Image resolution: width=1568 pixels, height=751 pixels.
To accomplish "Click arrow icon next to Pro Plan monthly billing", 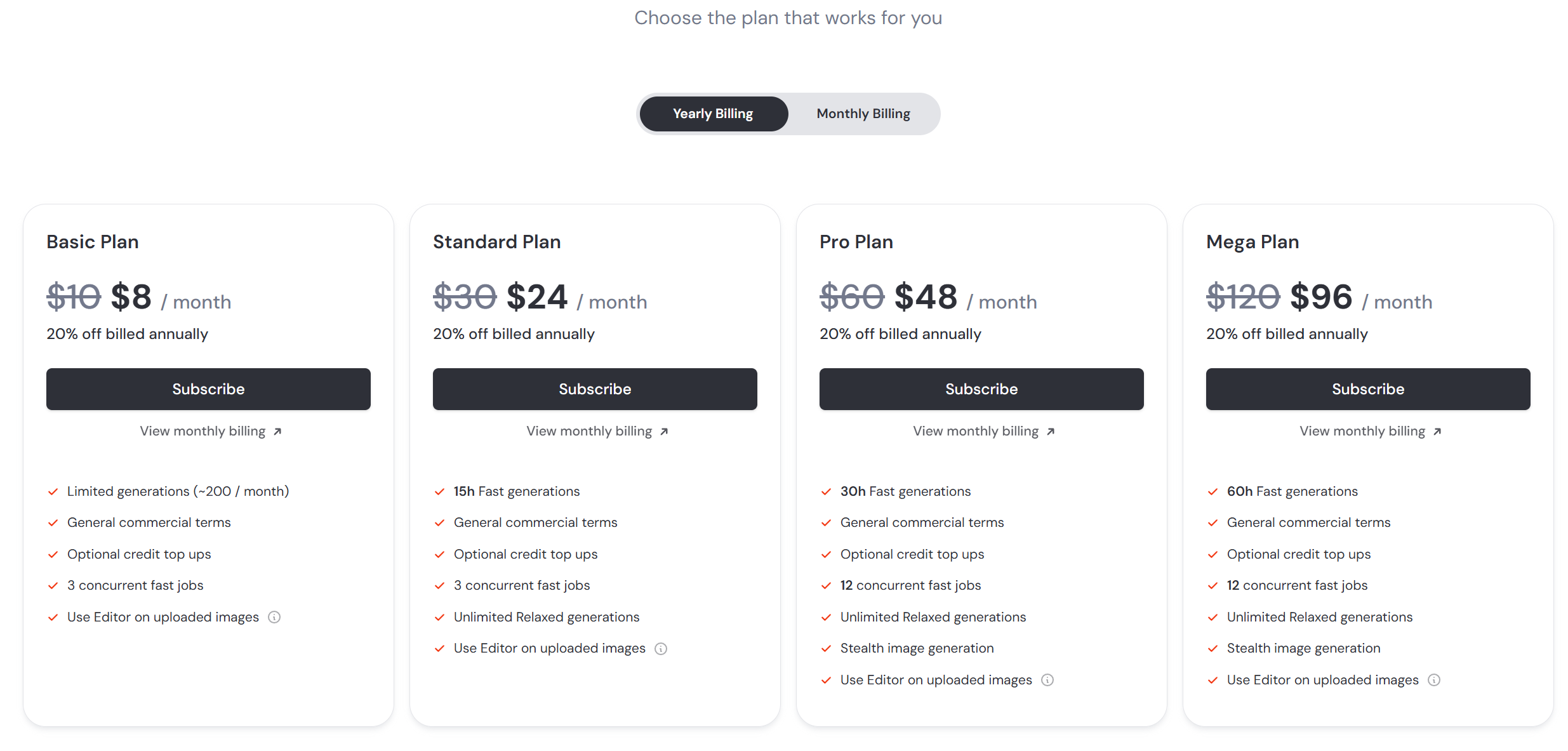I will tap(1051, 432).
